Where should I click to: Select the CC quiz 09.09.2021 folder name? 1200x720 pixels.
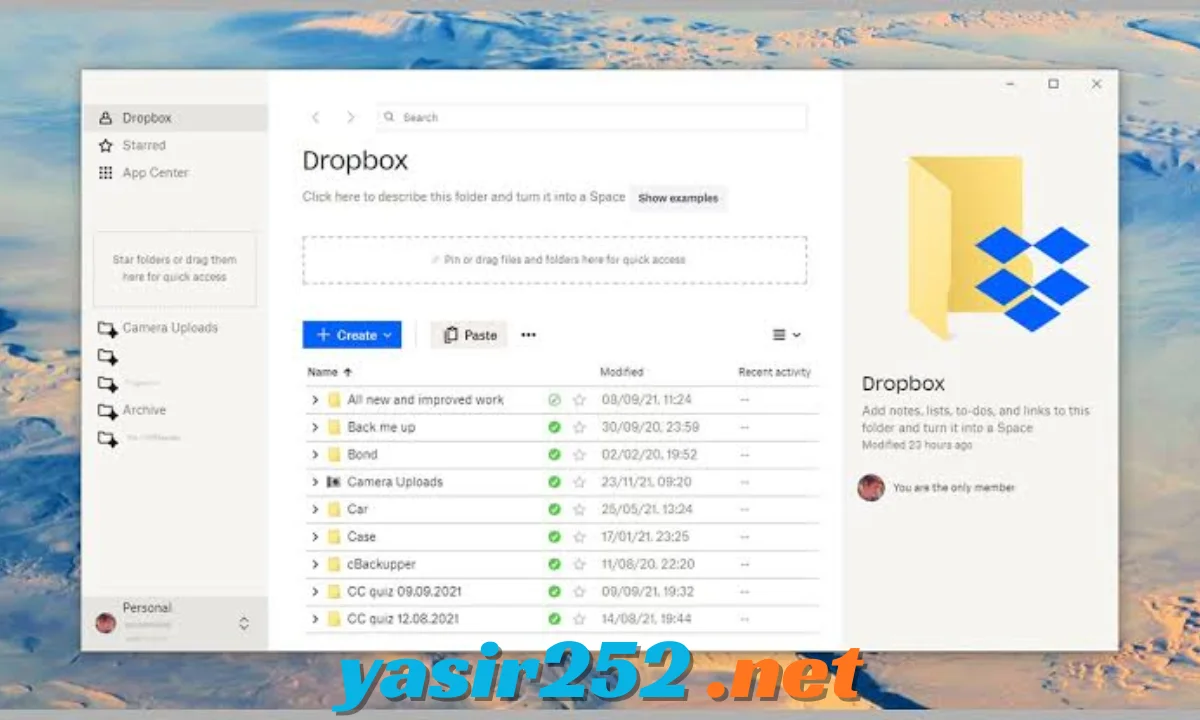click(x=404, y=592)
